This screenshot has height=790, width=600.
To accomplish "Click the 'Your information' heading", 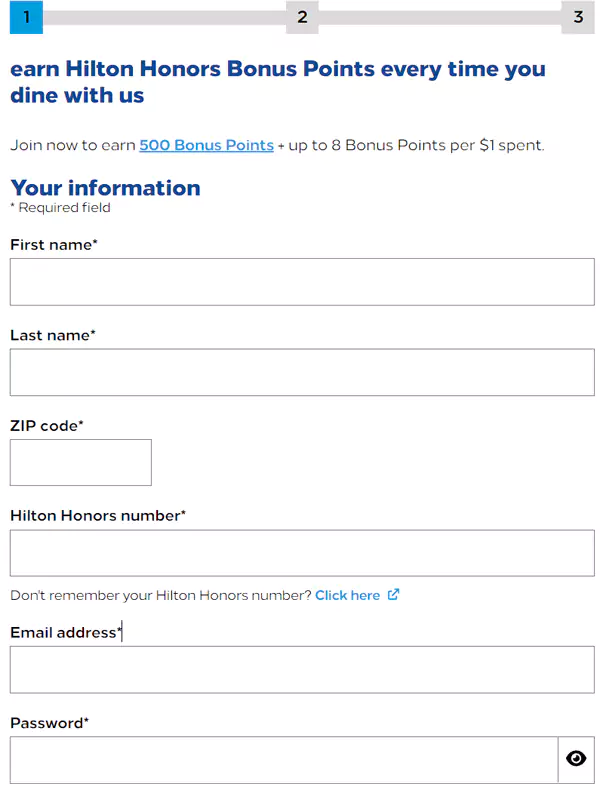I will [105, 188].
